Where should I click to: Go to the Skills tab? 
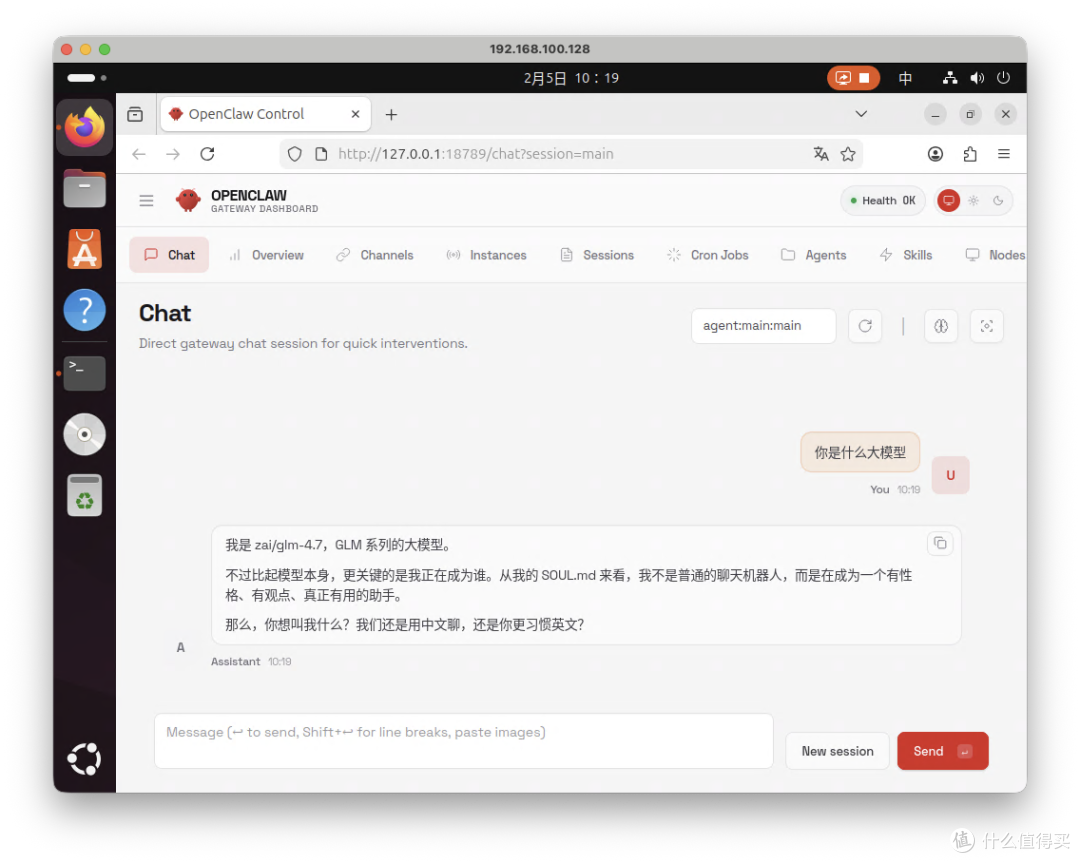906,255
